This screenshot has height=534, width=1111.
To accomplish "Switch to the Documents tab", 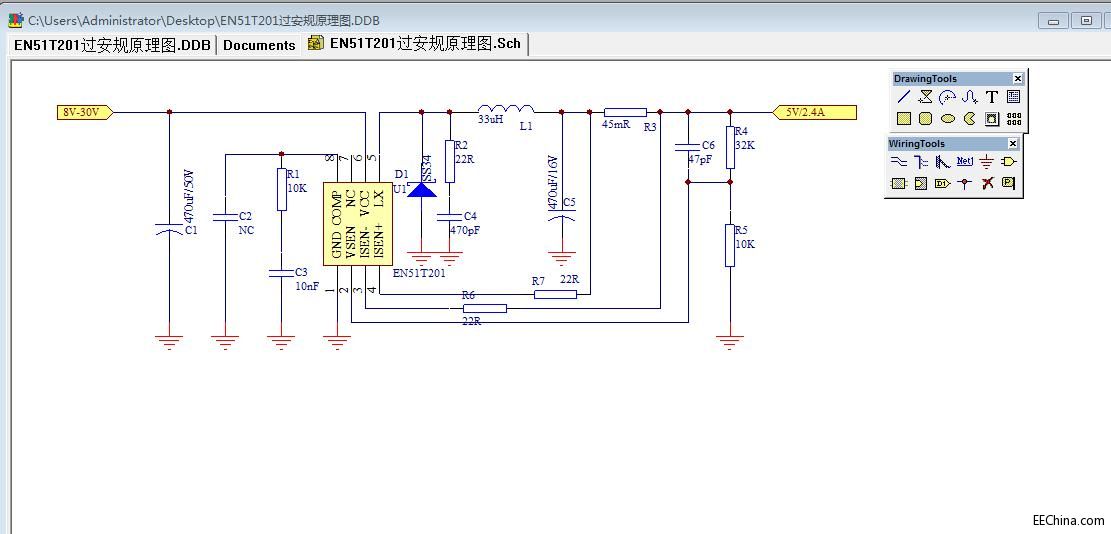I will pos(259,45).
